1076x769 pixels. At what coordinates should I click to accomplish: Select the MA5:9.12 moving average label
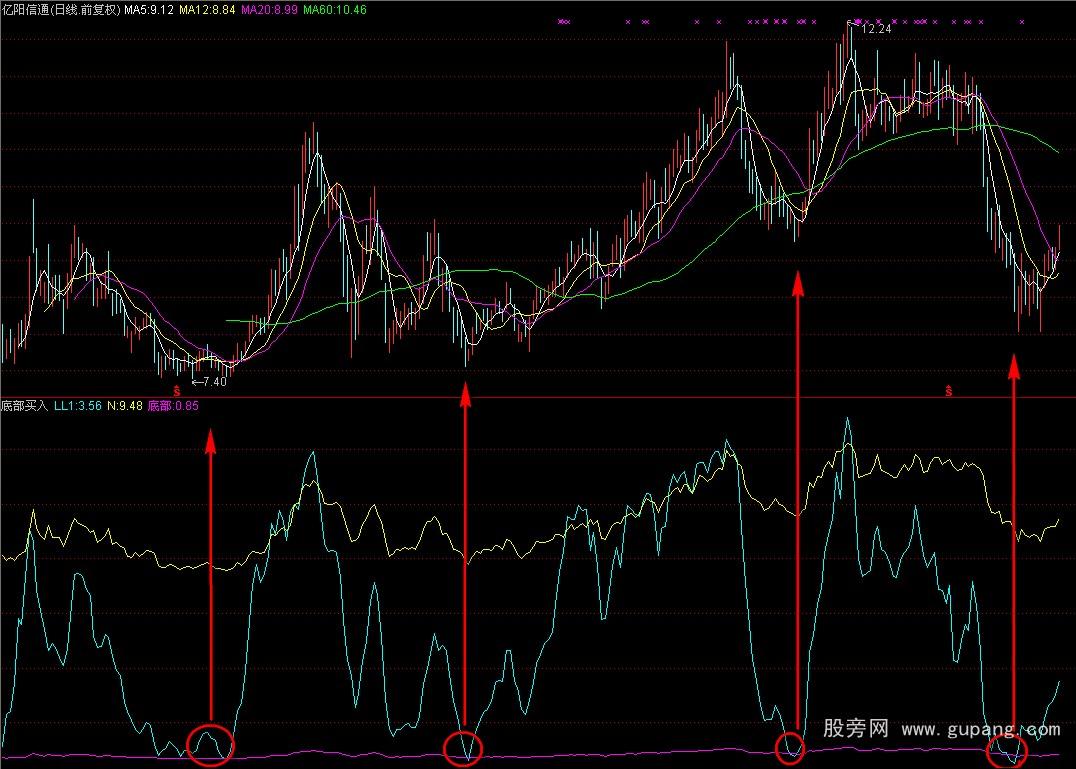(149, 9)
